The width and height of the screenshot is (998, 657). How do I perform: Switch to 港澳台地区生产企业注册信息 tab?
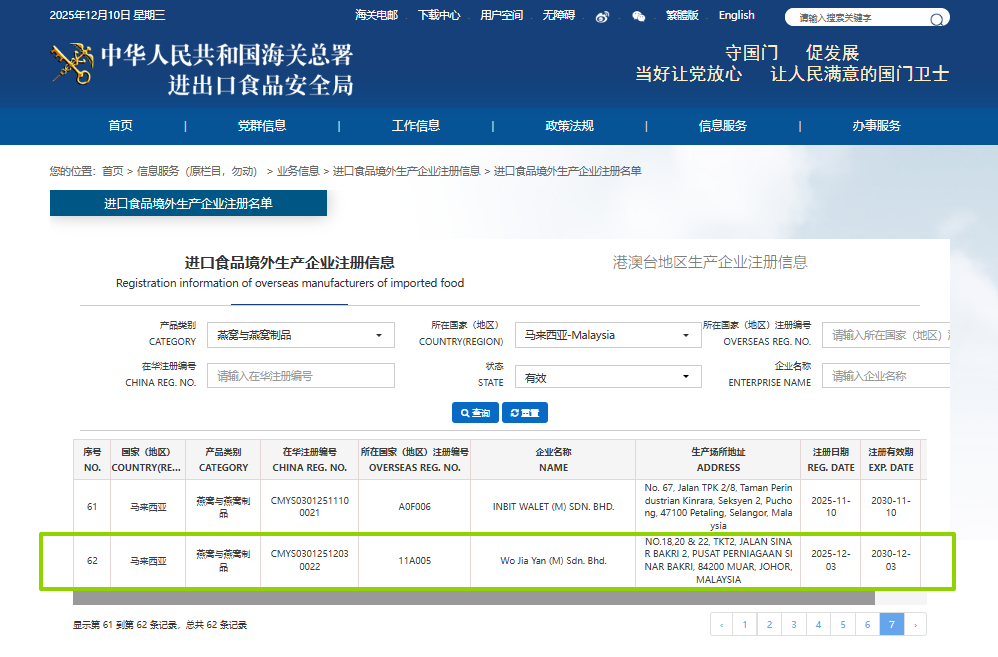pyautogui.click(x=710, y=262)
